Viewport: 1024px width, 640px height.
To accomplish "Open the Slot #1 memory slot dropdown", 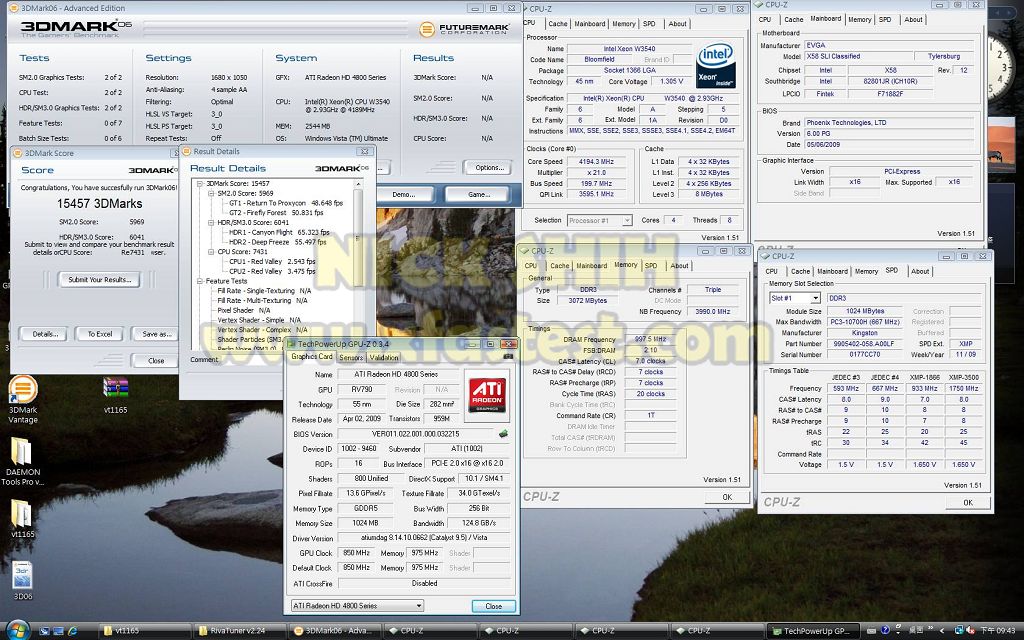I will pyautogui.click(x=794, y=298).
